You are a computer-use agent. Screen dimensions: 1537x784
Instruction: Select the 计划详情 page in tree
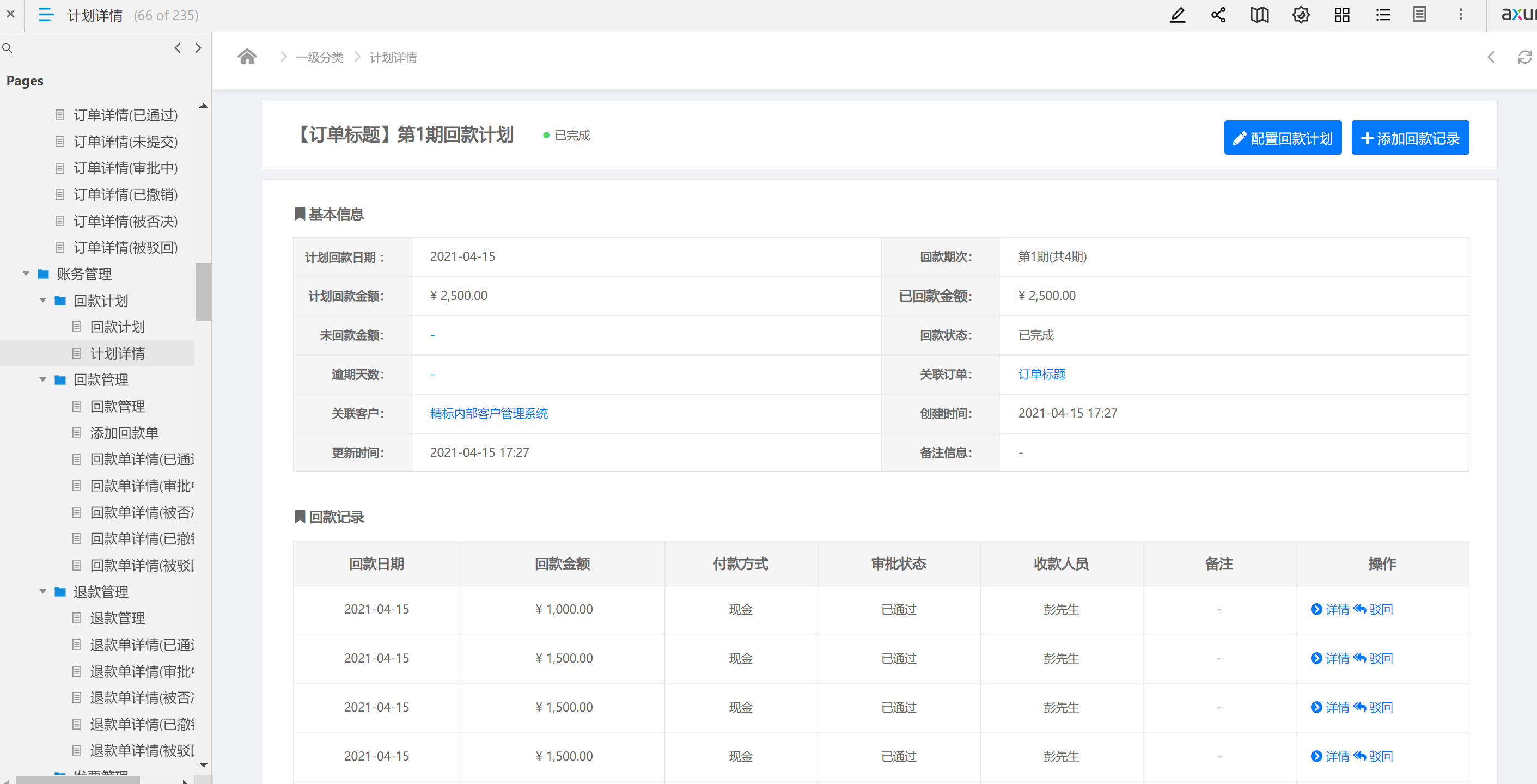[x=117, y=353]
